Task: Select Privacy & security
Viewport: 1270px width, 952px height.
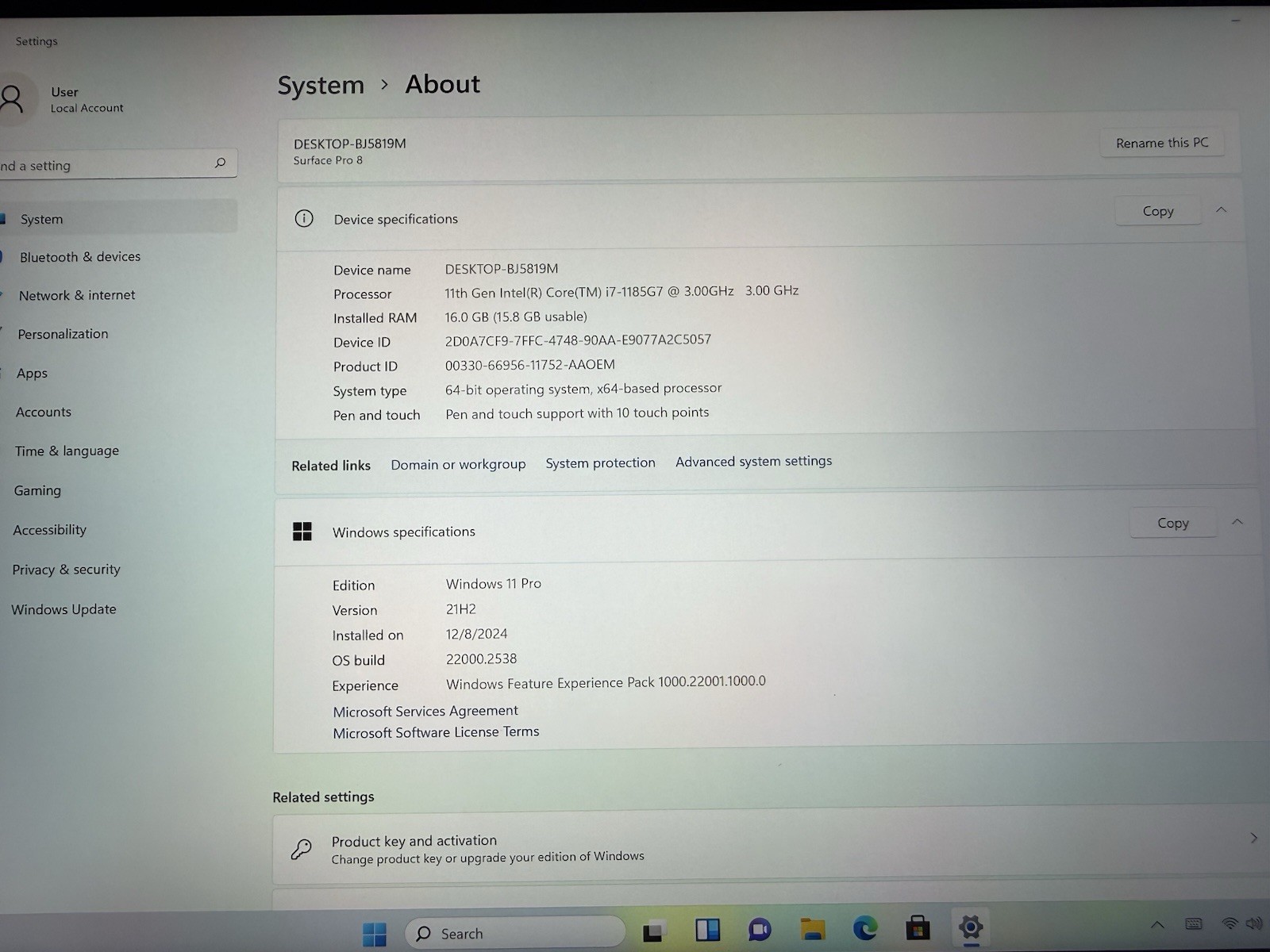Action: coord(66,569)
